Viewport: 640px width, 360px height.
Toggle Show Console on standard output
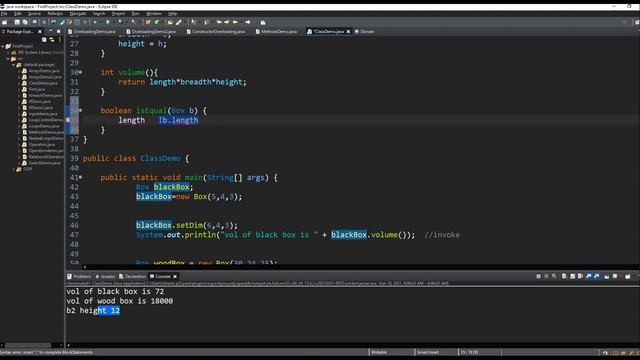588,276
